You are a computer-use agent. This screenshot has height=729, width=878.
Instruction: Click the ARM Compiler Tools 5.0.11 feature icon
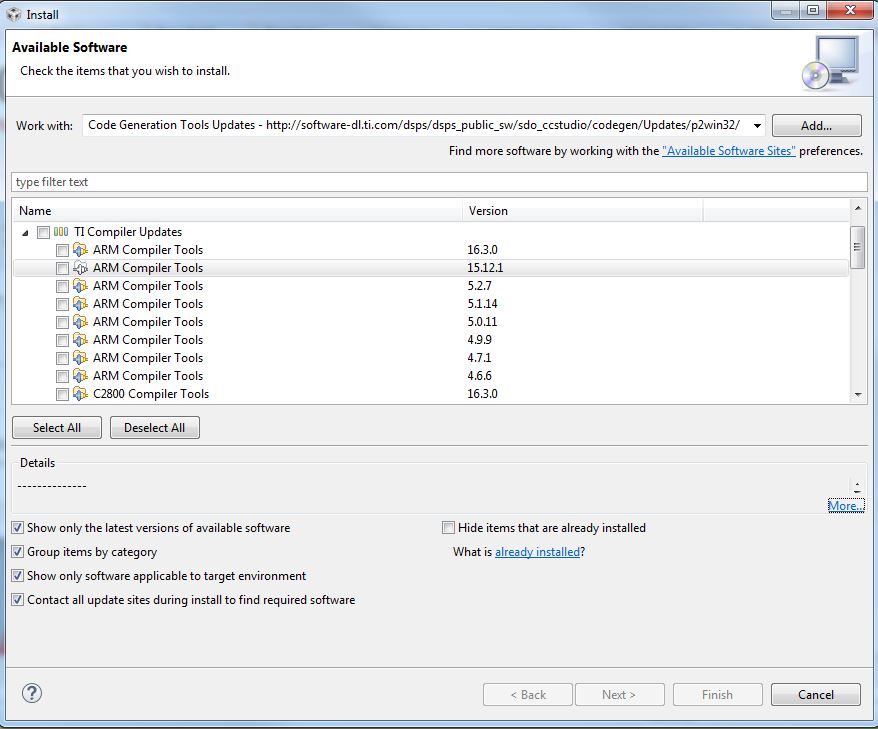[x=80, y=321]
